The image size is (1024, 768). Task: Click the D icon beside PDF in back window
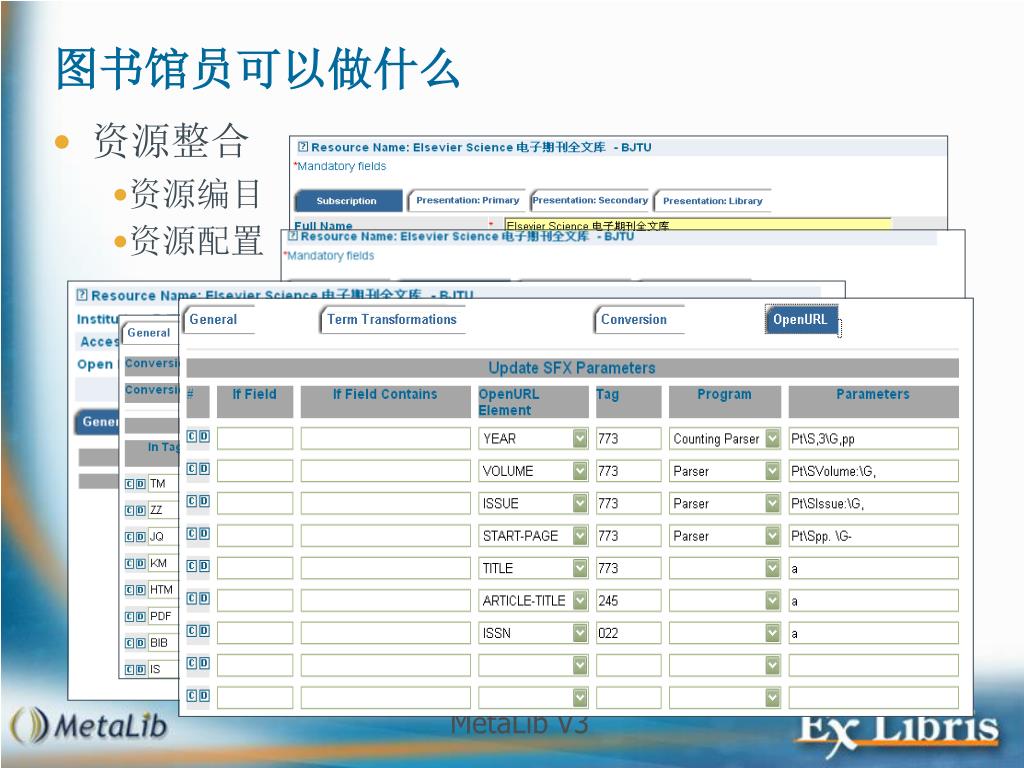pos(140,617)
